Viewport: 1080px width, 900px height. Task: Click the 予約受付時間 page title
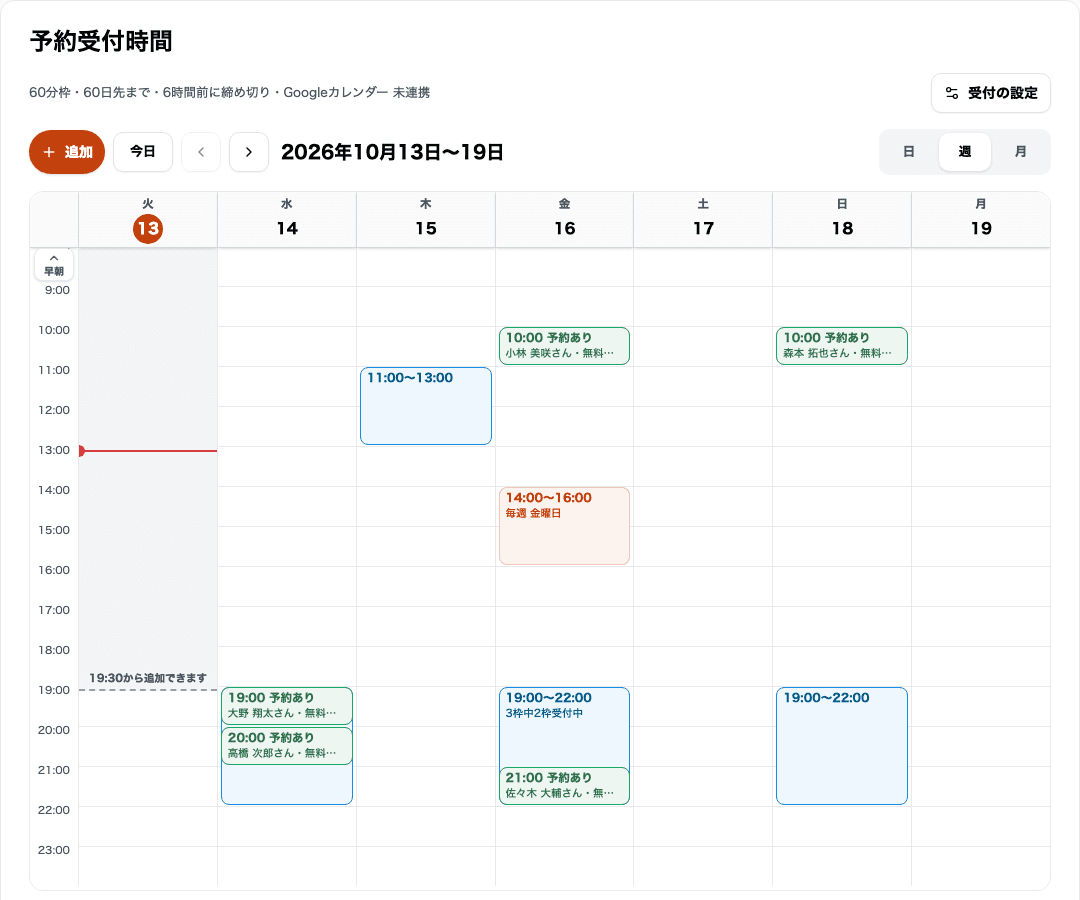pos(101,41)
